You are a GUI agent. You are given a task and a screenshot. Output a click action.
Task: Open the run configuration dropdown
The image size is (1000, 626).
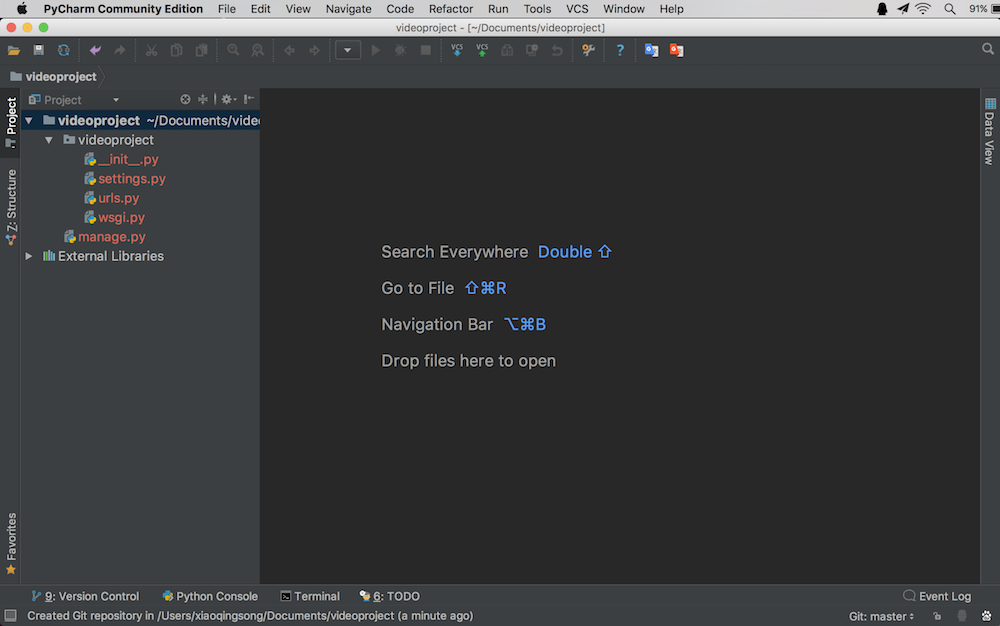[348, 50]
